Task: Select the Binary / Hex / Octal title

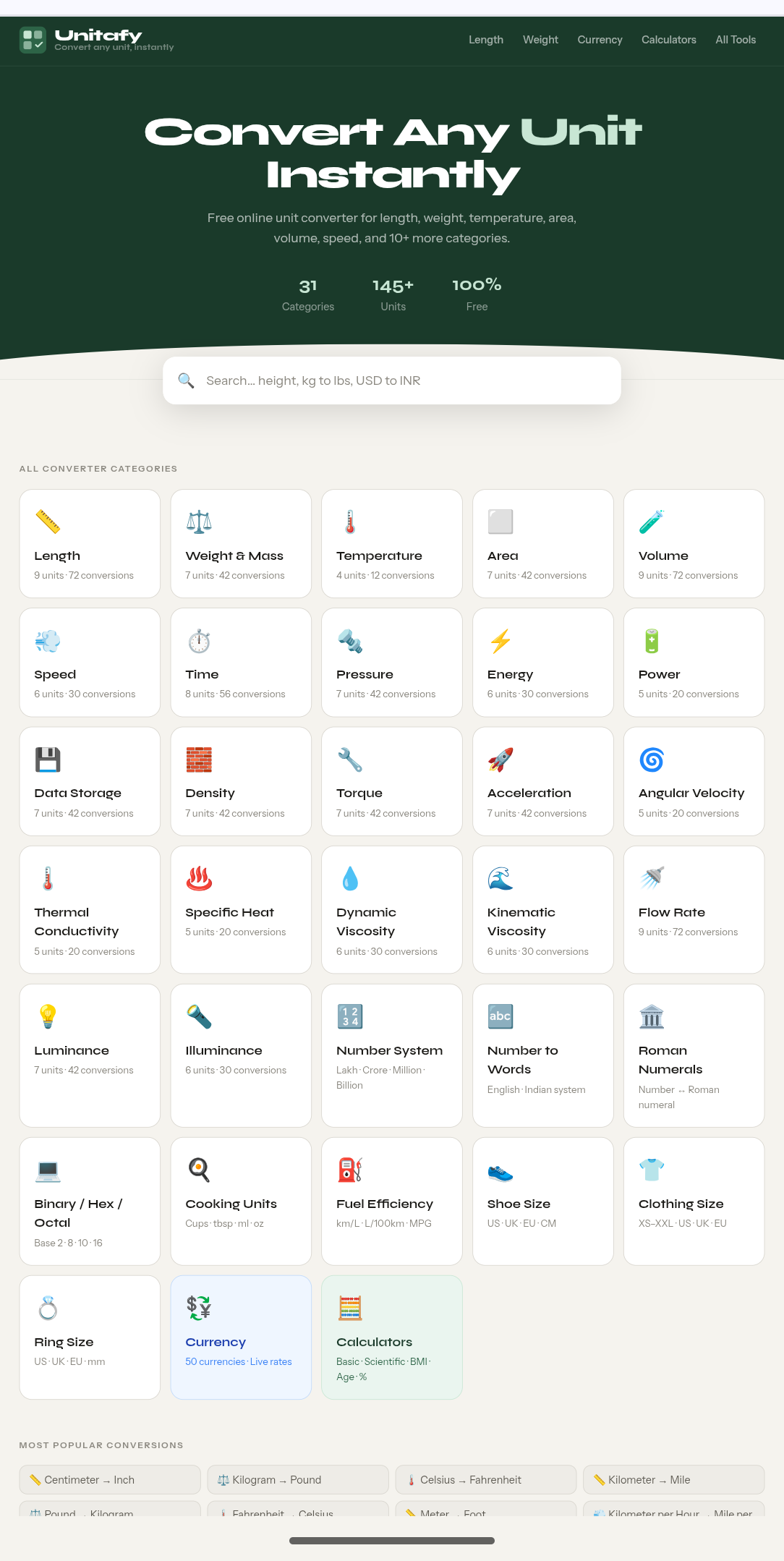Action: click(78, 1213)
